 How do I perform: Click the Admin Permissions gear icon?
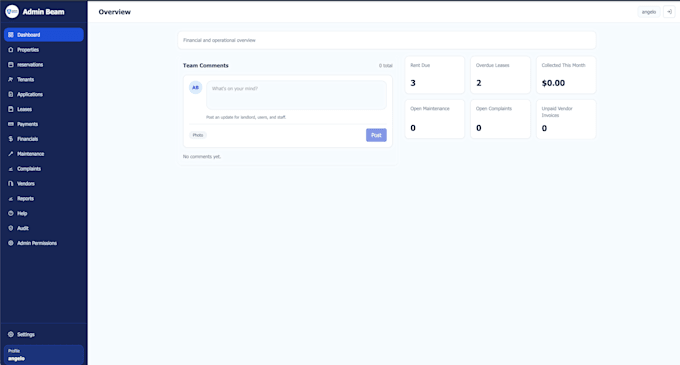[11, 243]
